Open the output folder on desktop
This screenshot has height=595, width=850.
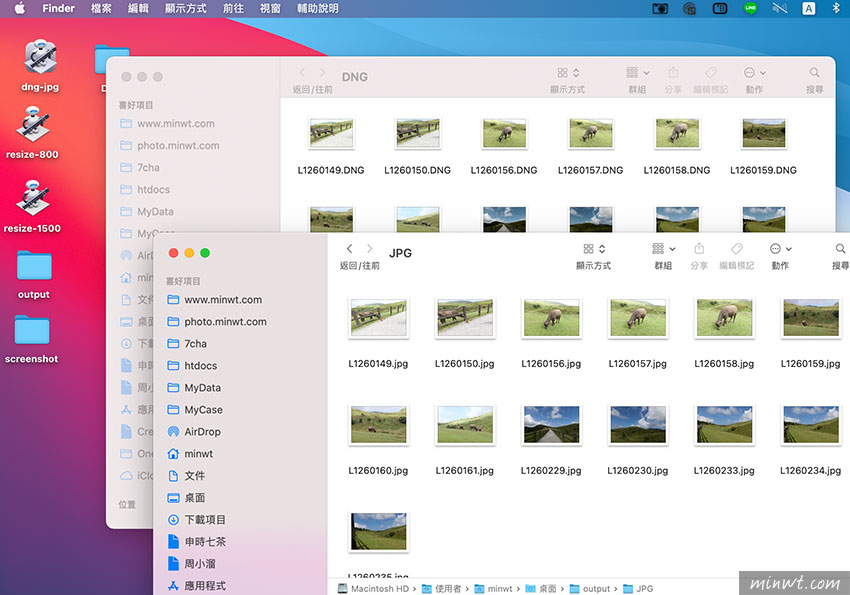click(34, 266)
